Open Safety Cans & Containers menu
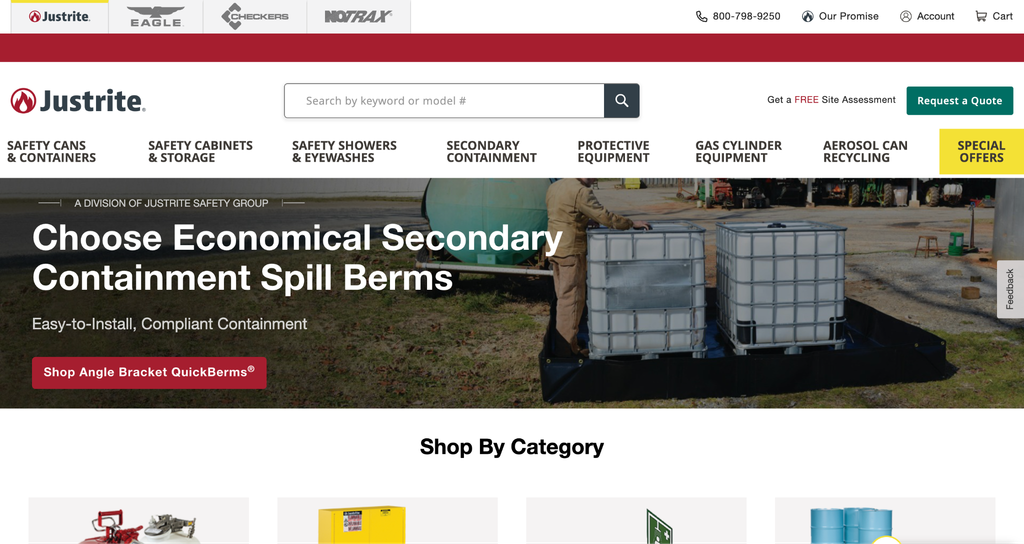The width and height of the screenshot is (1024, 544). pos(52,152)
